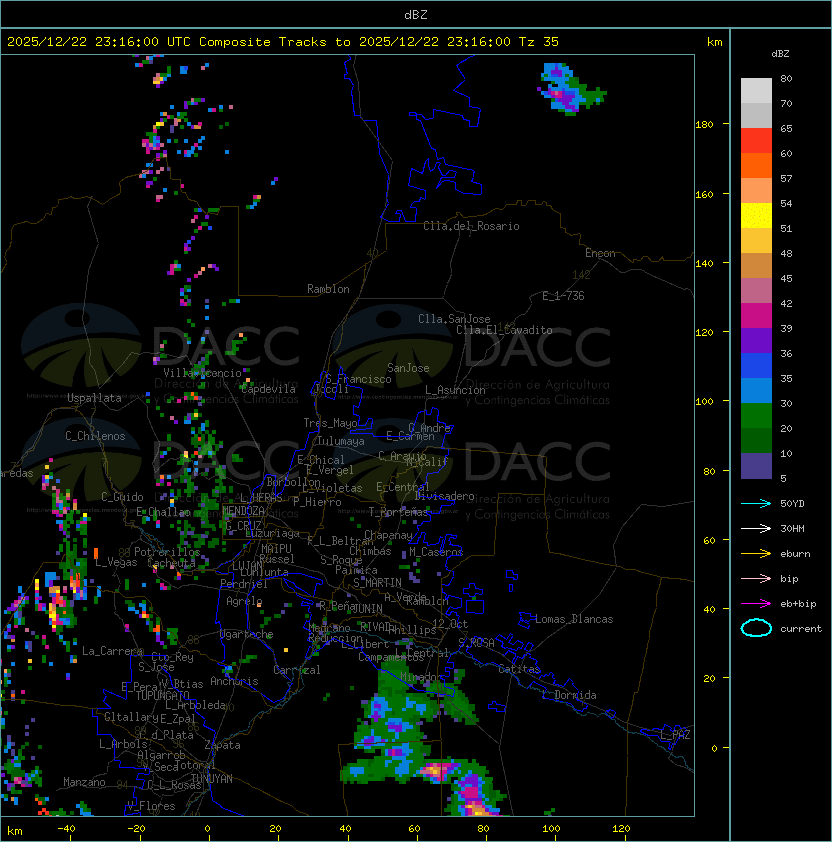Click the 'dBZ' title at top center
The image size is (832, 842).
[x=416, y=15]
